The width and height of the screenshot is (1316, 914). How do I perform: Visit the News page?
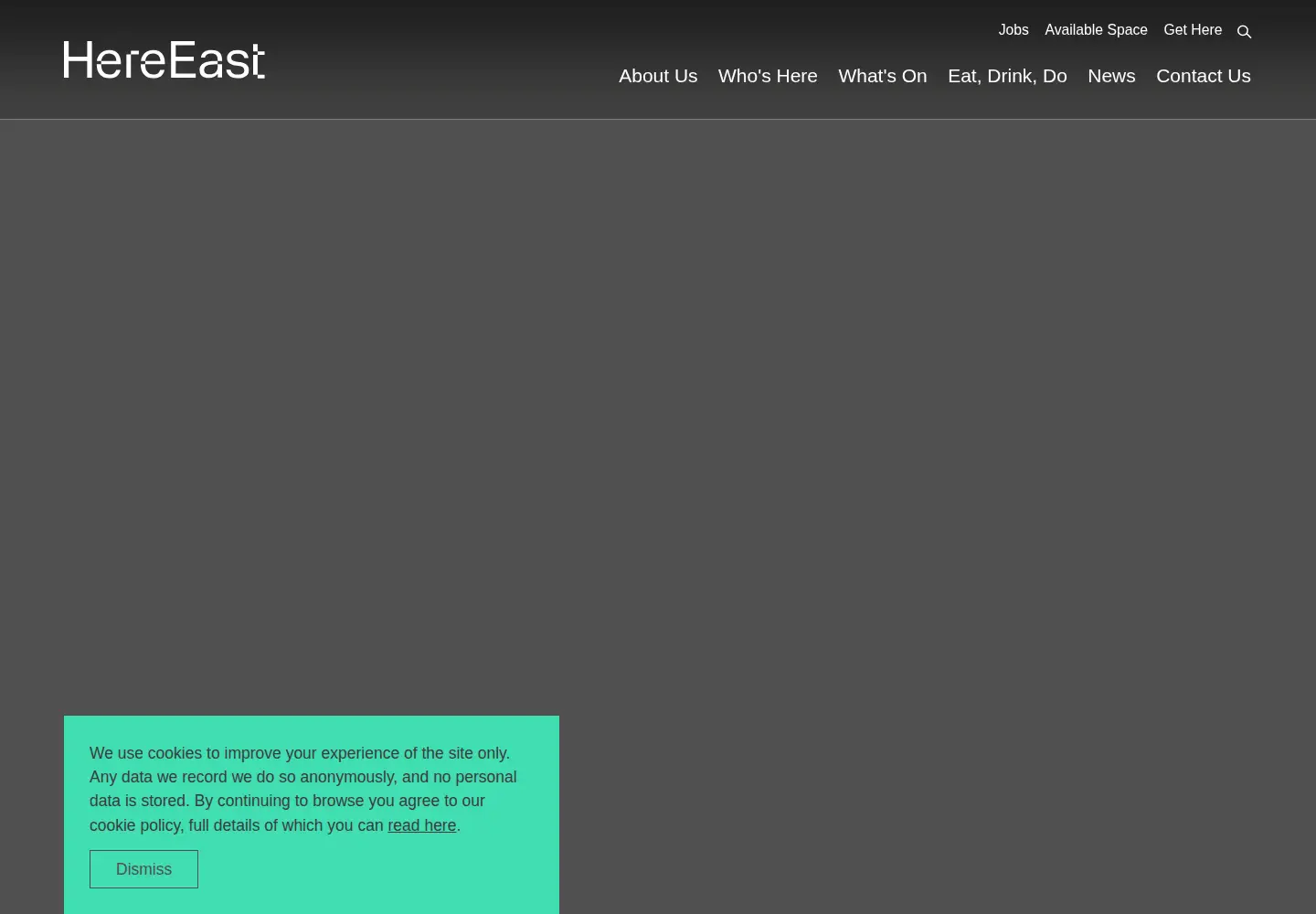[1111, 76]
